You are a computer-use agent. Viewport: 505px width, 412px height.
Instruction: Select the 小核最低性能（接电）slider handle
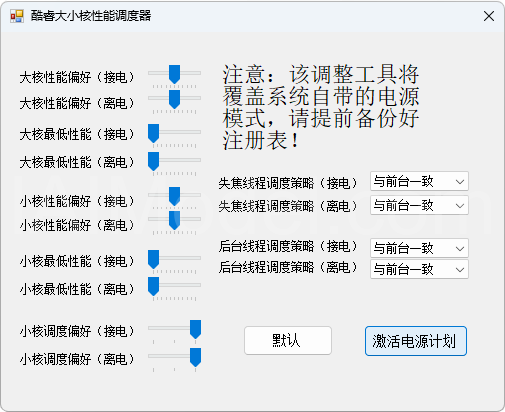[x=153, y=259]
